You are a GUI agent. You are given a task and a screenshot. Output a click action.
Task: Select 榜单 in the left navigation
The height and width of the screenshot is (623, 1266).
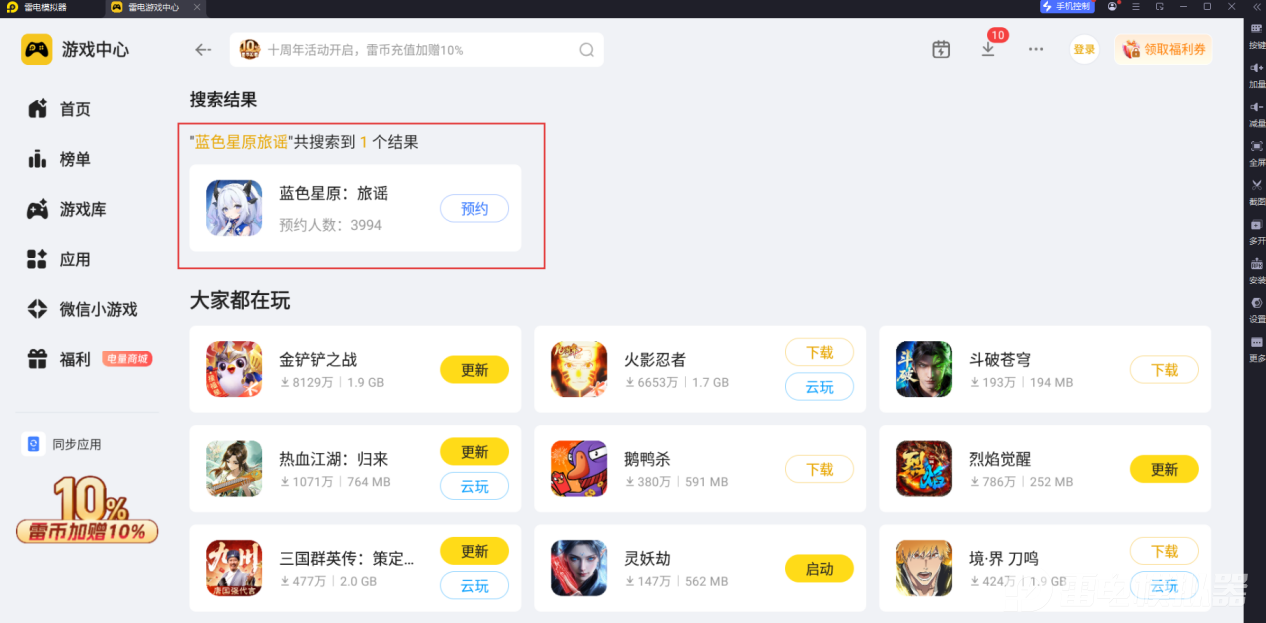click(74, 159)
